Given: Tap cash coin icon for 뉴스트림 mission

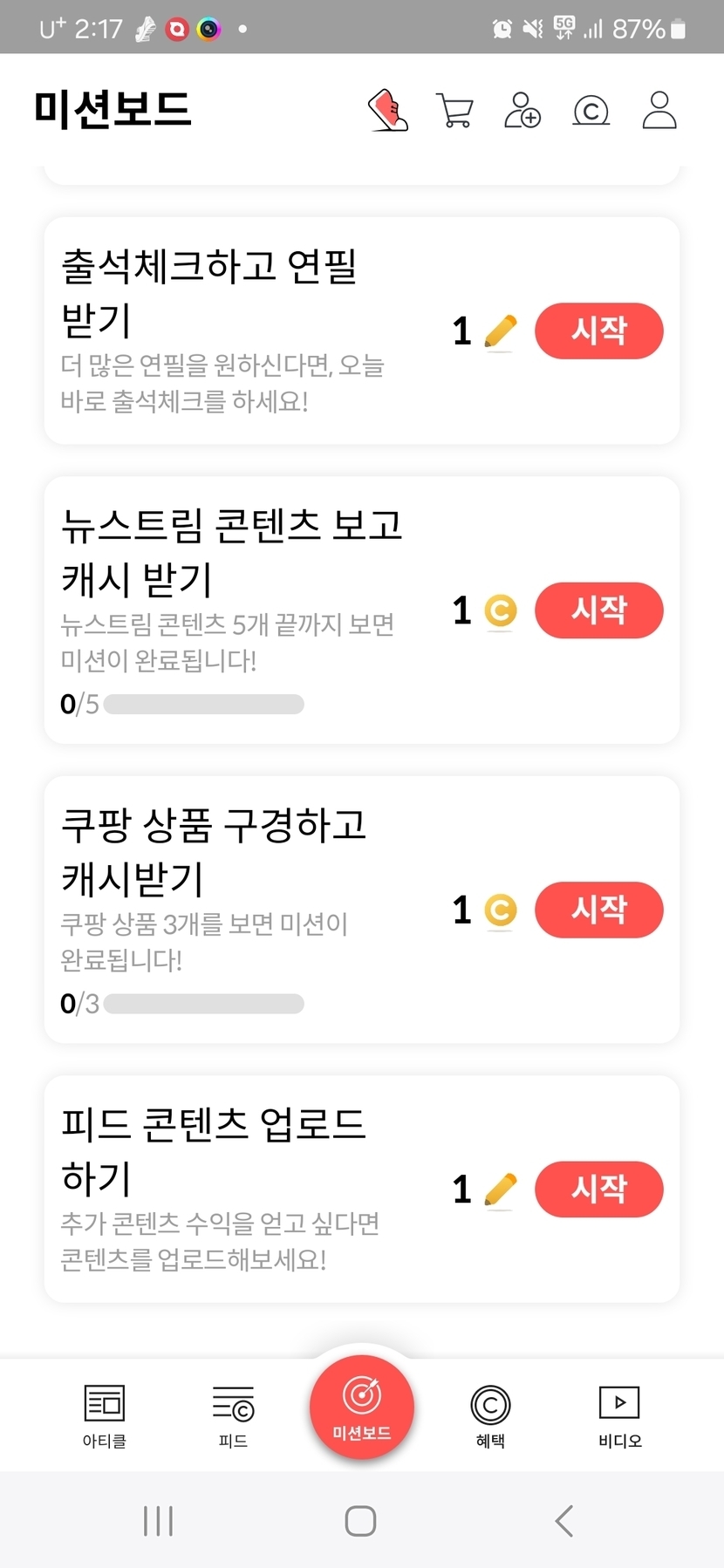Looking at the screenshot, I should 500,610.
